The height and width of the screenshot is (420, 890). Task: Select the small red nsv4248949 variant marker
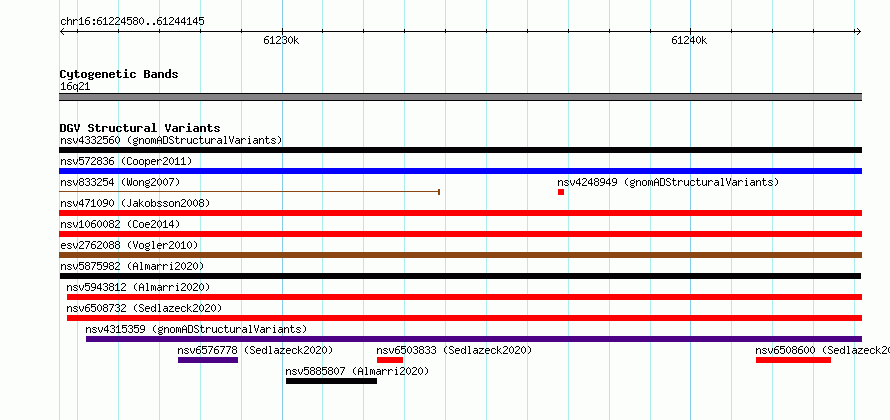pos(561,192)
